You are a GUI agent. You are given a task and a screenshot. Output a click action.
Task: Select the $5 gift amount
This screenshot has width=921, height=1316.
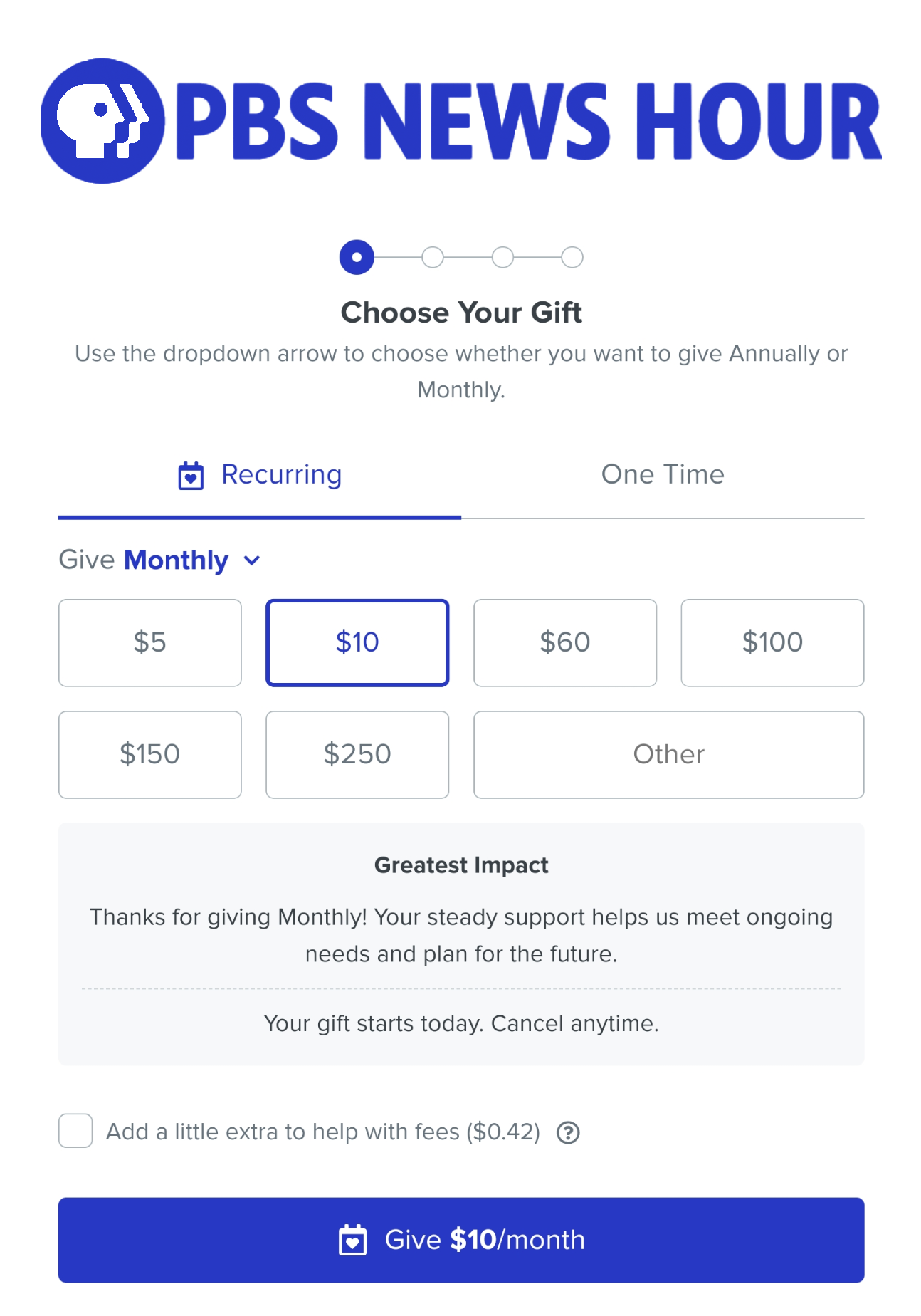(150, 643)
